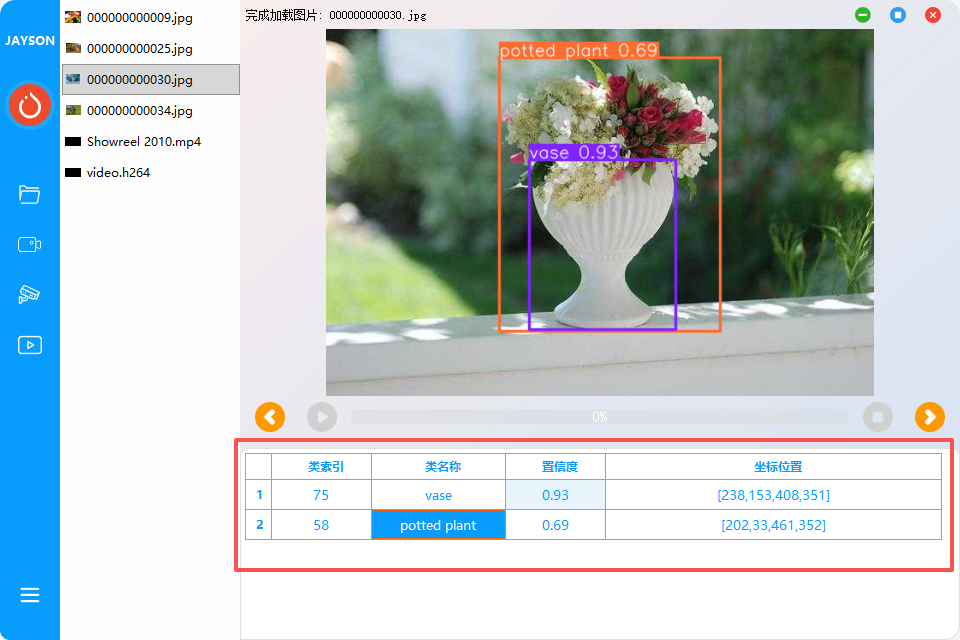Click the coordinates cell [202,33,461,352]
The height and width of the screenshot is (640, 960).
(x=773, y=525)
